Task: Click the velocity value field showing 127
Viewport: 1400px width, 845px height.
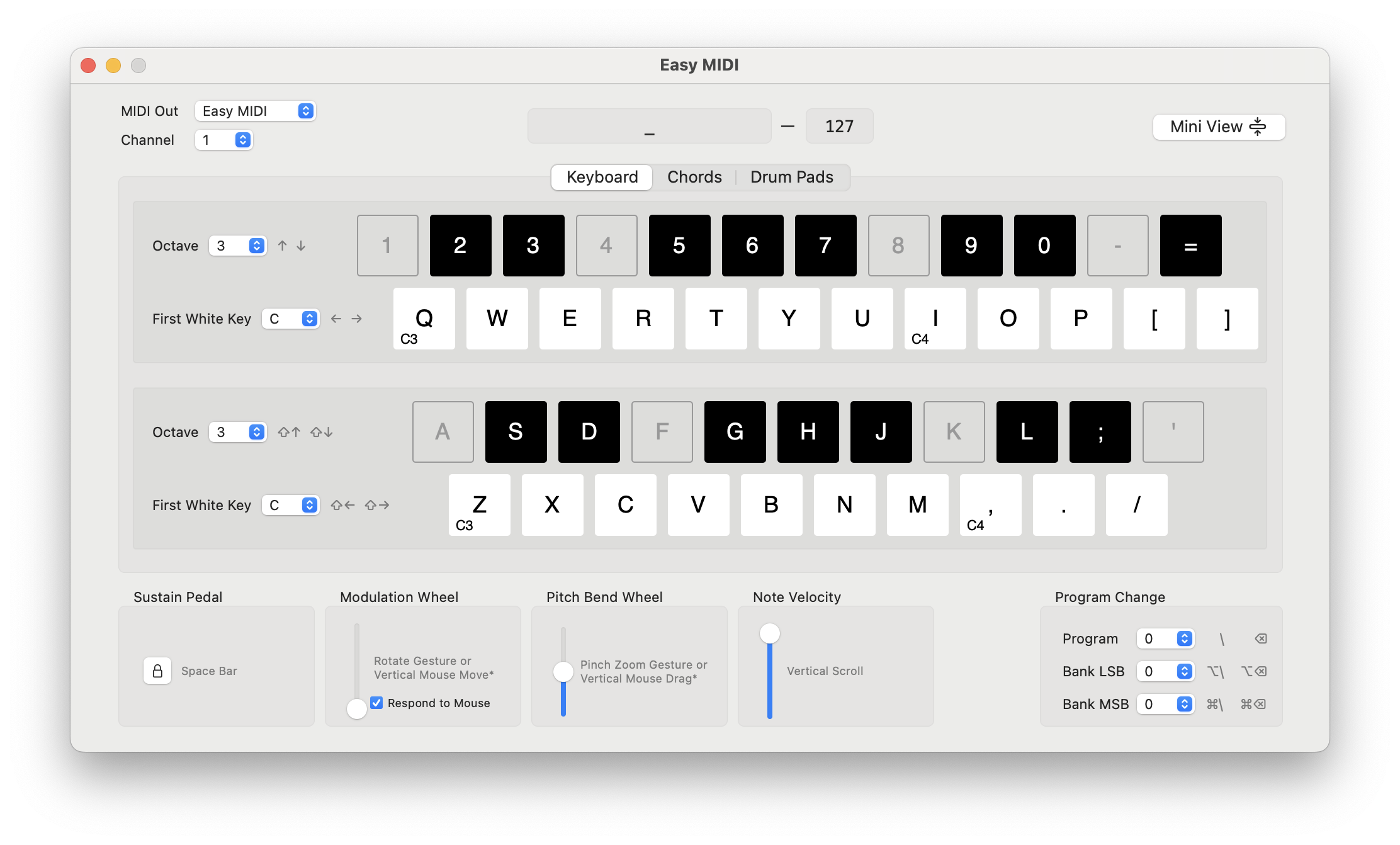Action: [x=839, y=126]
